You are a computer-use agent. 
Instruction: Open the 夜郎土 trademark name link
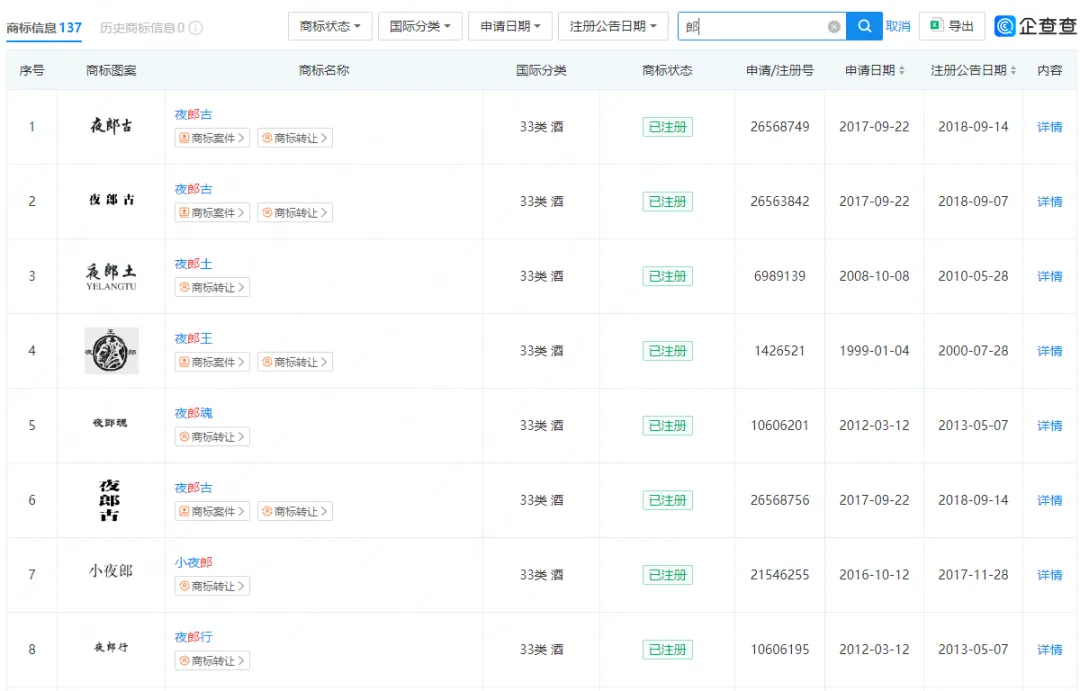point(194,264)
